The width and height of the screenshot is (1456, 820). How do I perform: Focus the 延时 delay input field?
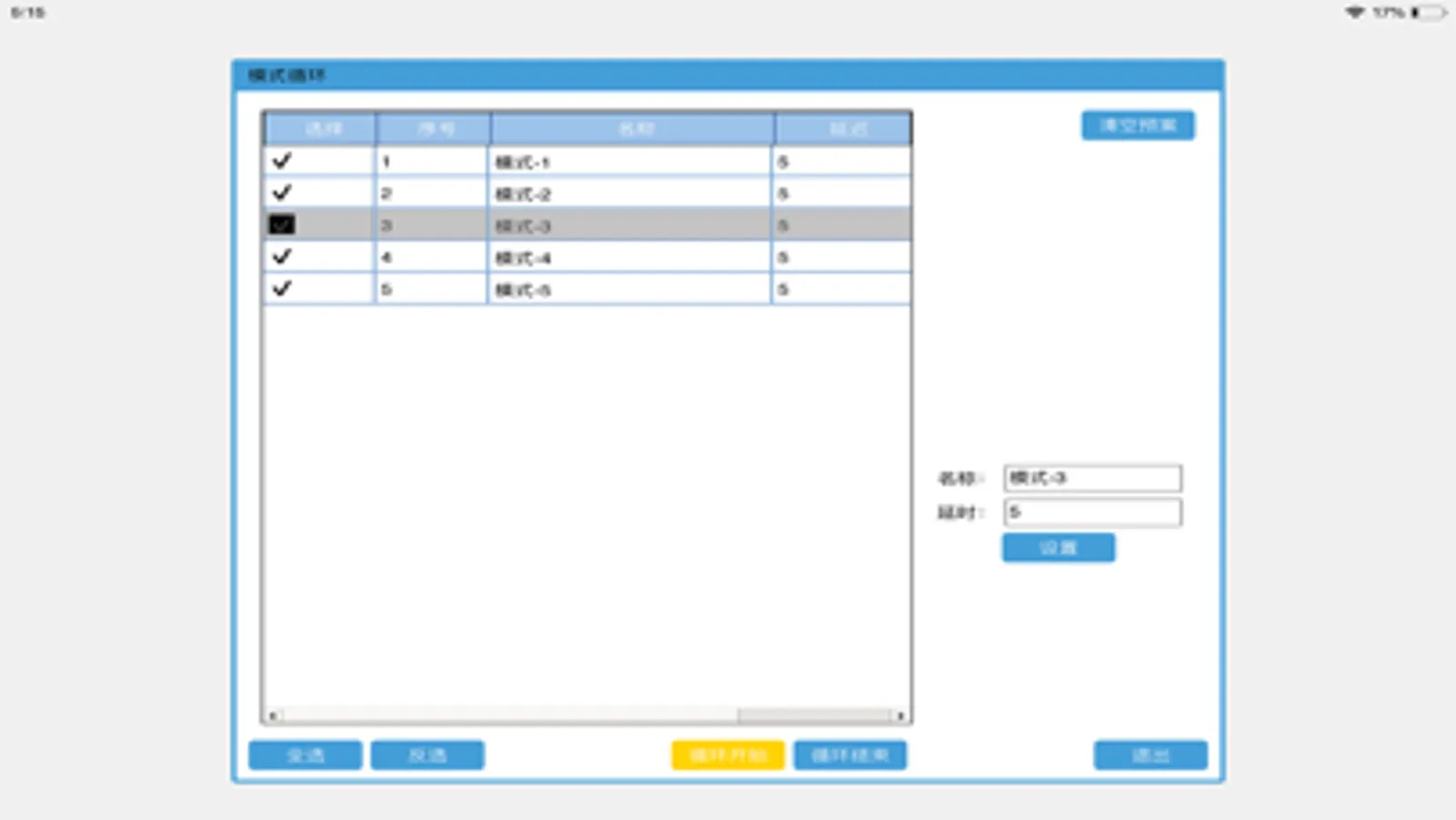1093,513
